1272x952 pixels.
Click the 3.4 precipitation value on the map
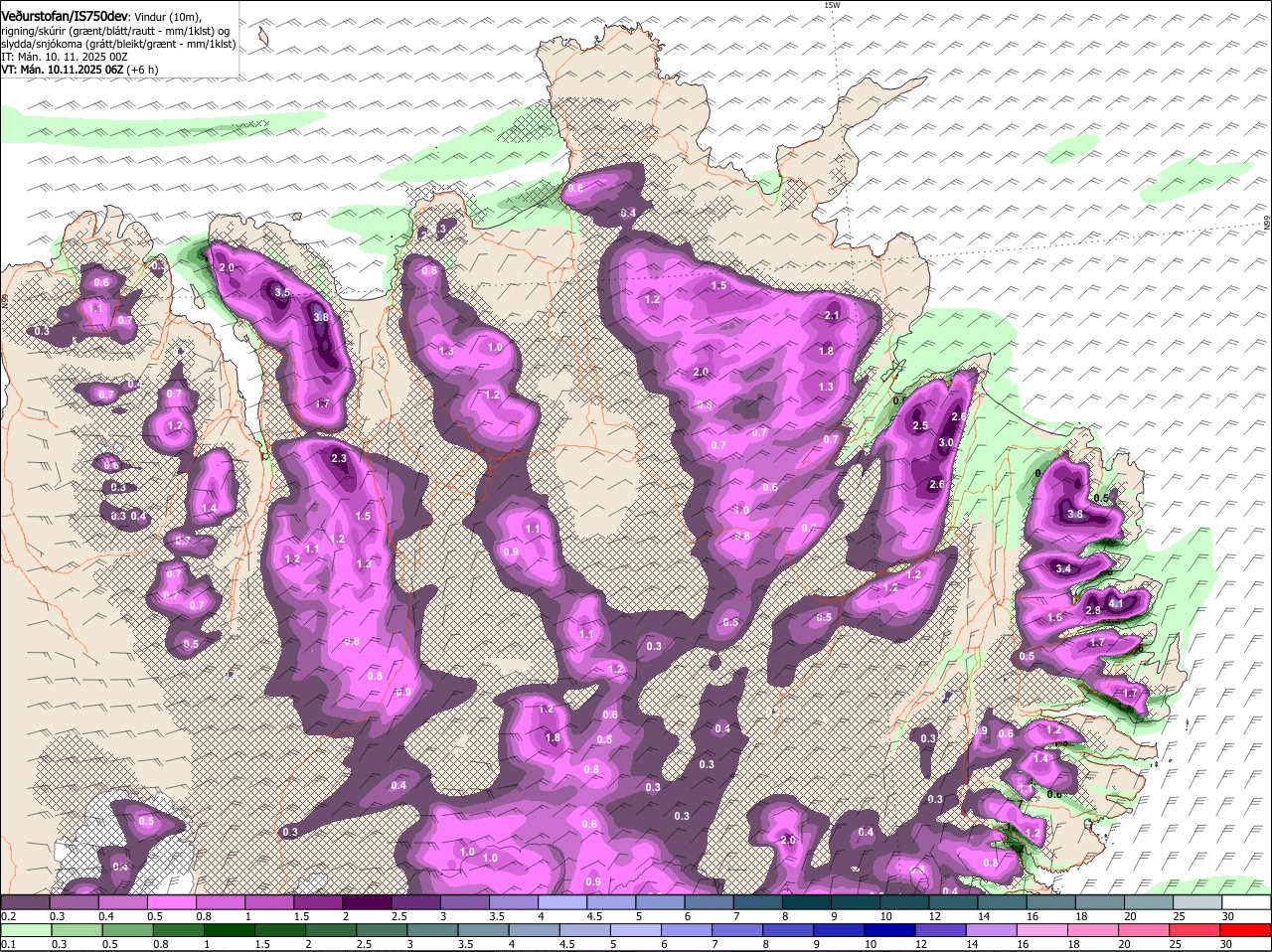click(x=1063, y=569)
